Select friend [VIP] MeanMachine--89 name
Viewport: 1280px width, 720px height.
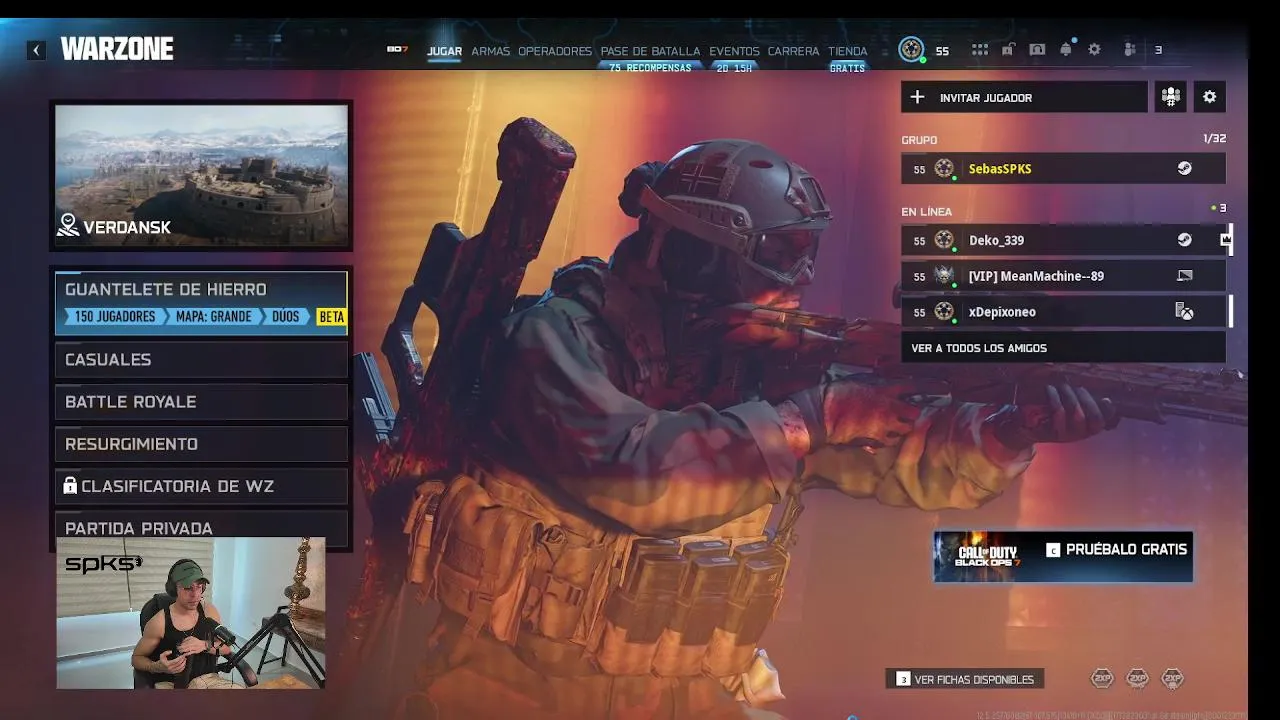(1036, 276)
